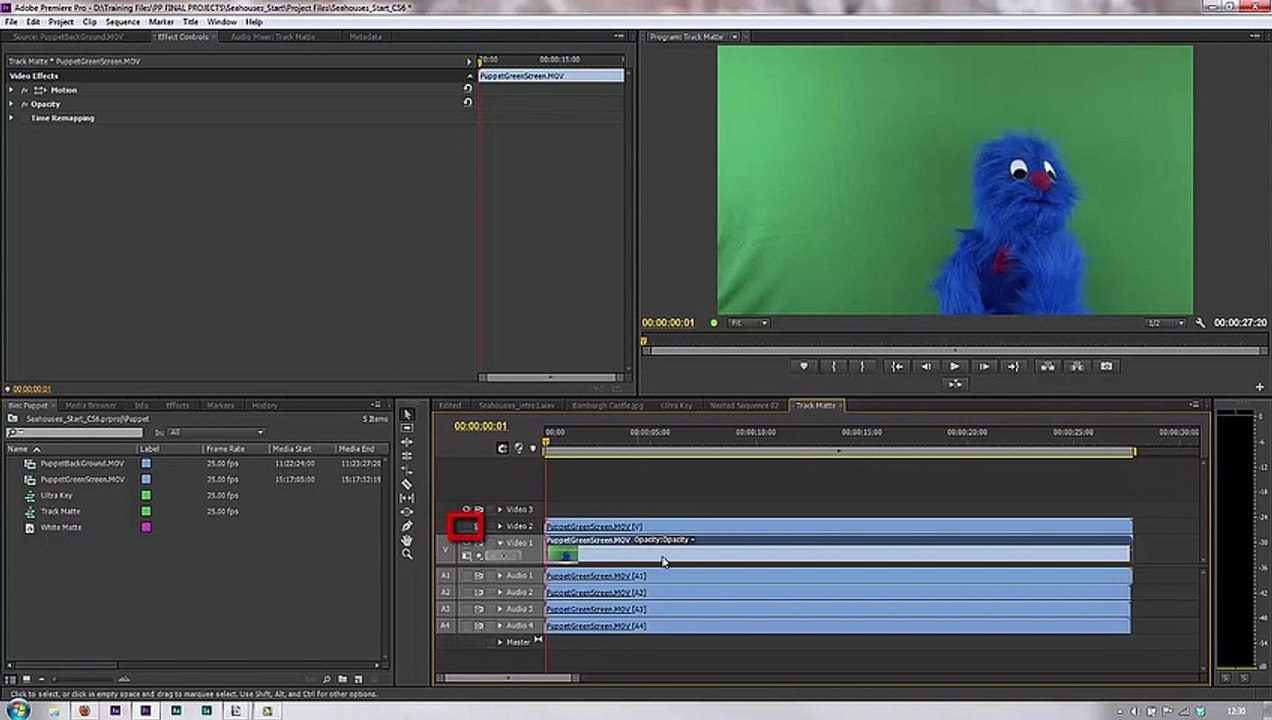Open the Windows Start button
This screenshot has height=720, width=1272.
[18, 711]
